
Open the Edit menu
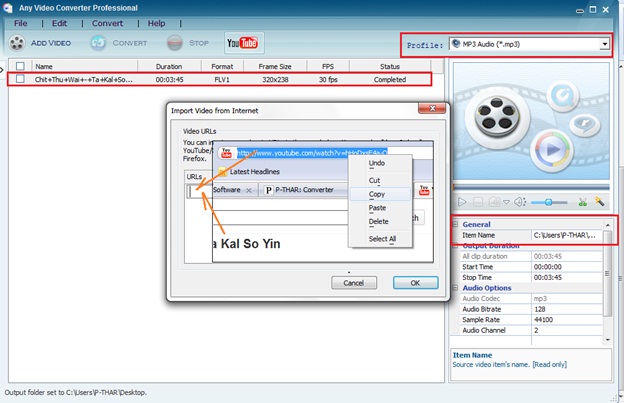pos(59,23)
